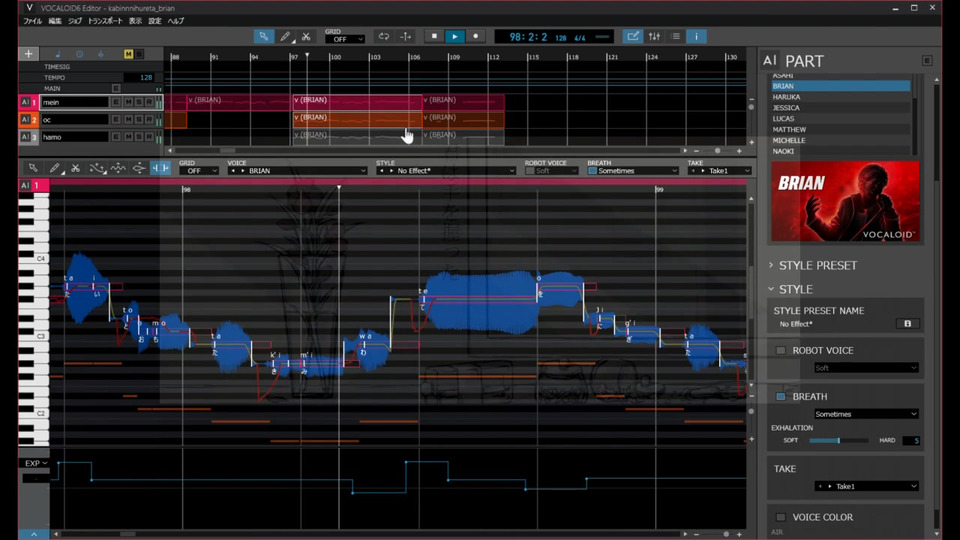Enable the VOICE COLOR checkbox
The width and height of the screenshot is (960, 540).
tap(781, 517)
